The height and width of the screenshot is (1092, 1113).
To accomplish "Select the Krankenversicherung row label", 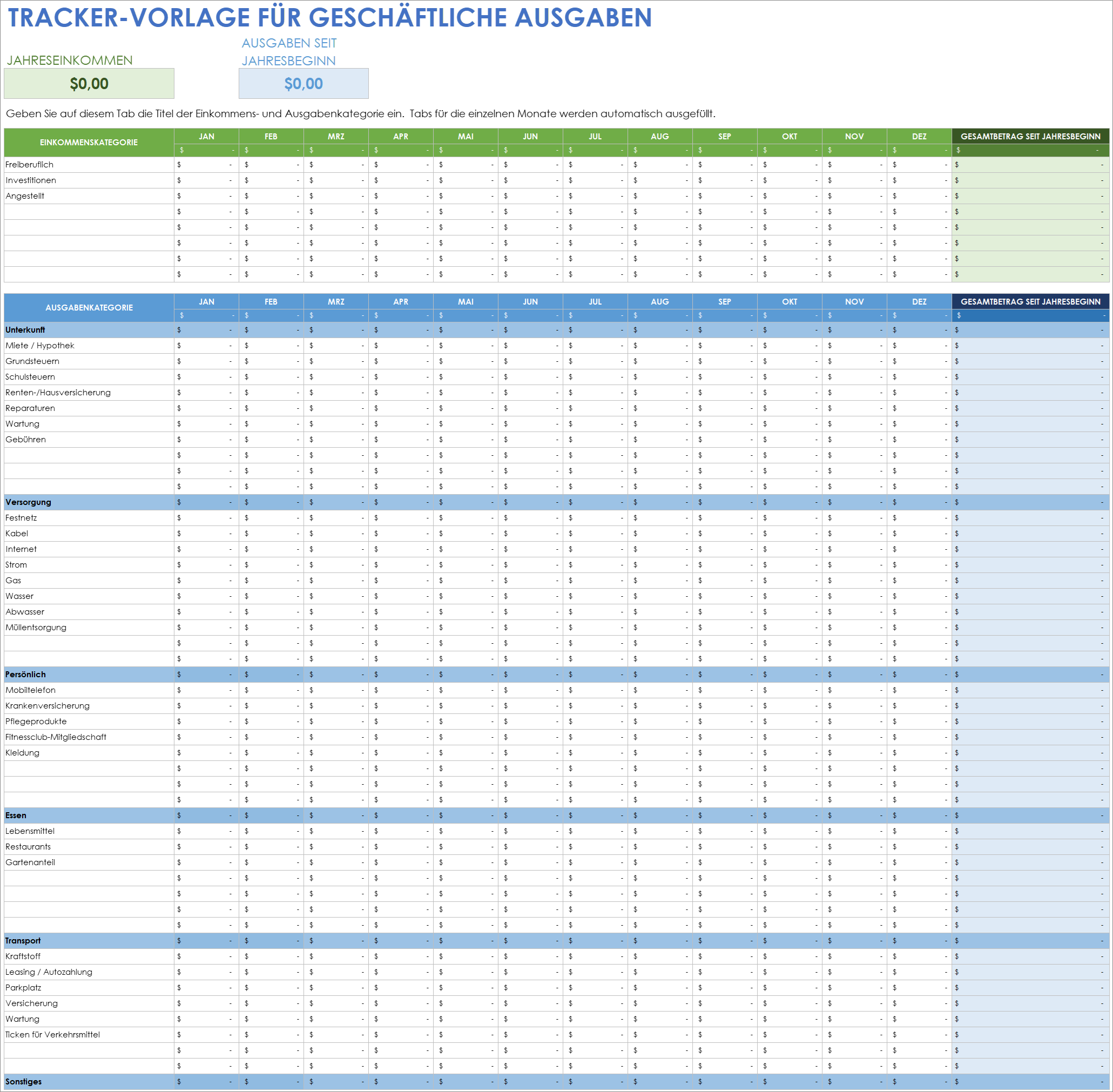I will pyautogui.click(x=89, y=706).
